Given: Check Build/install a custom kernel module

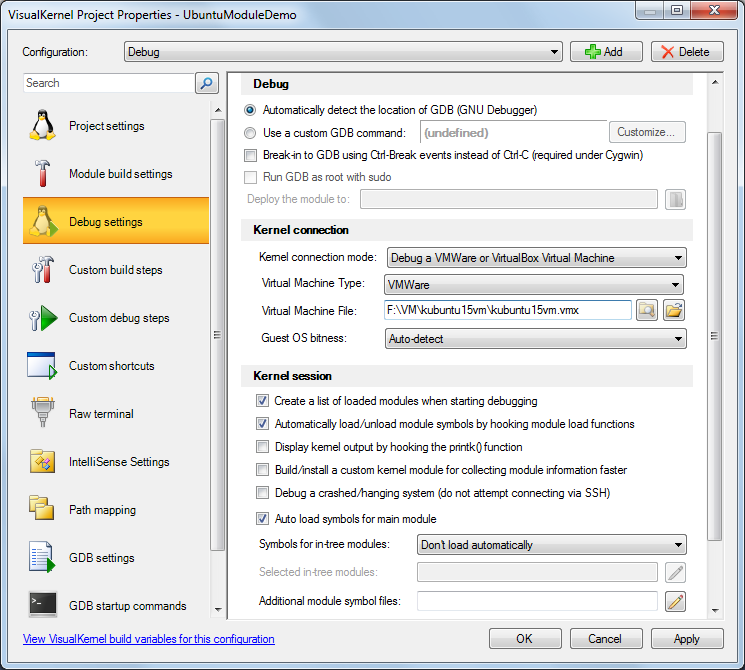Looking at the screenshot, I should point(262,470).
